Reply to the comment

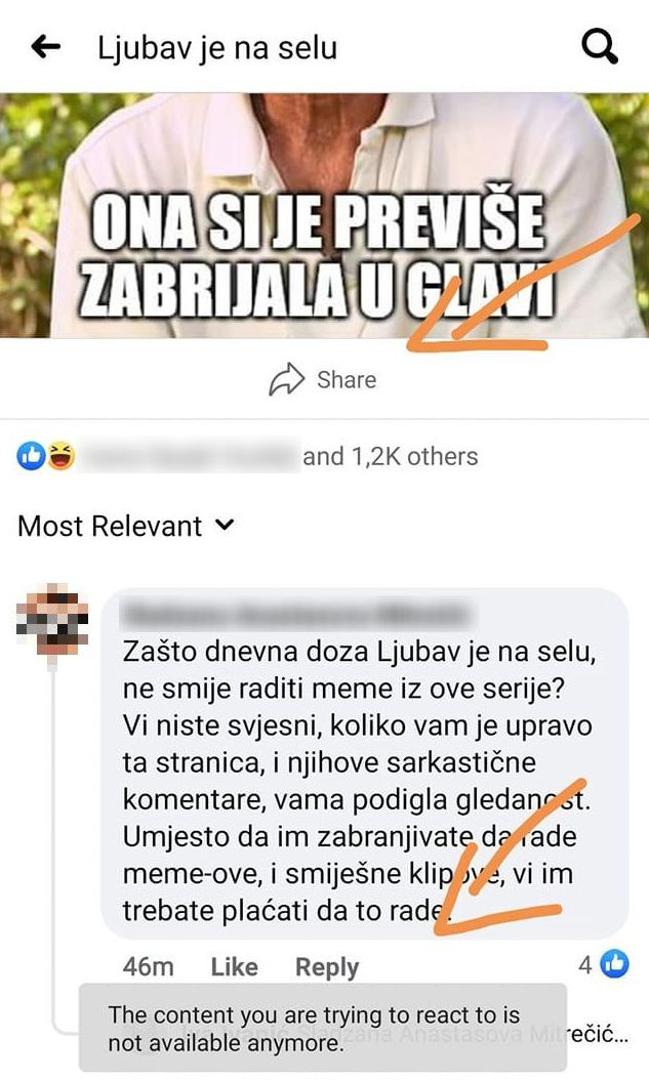[327, 967]
